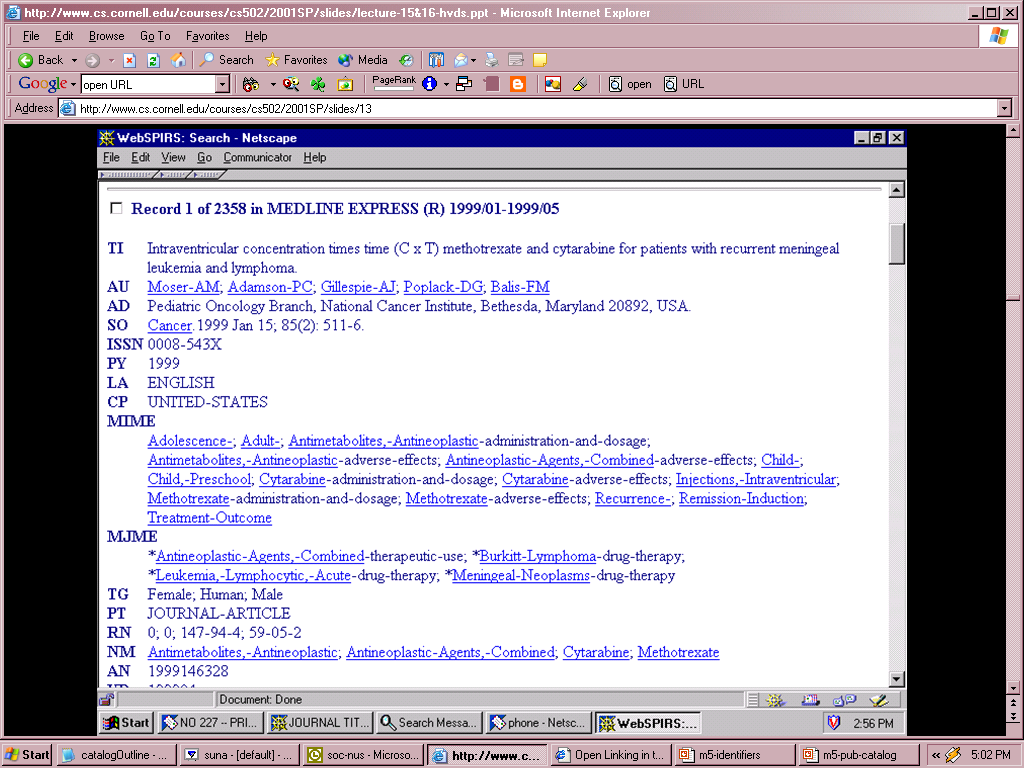This screenshot has width=1024, height=768.
Task: Click the Mail envelope icon
Action: [x=460, y=60]
